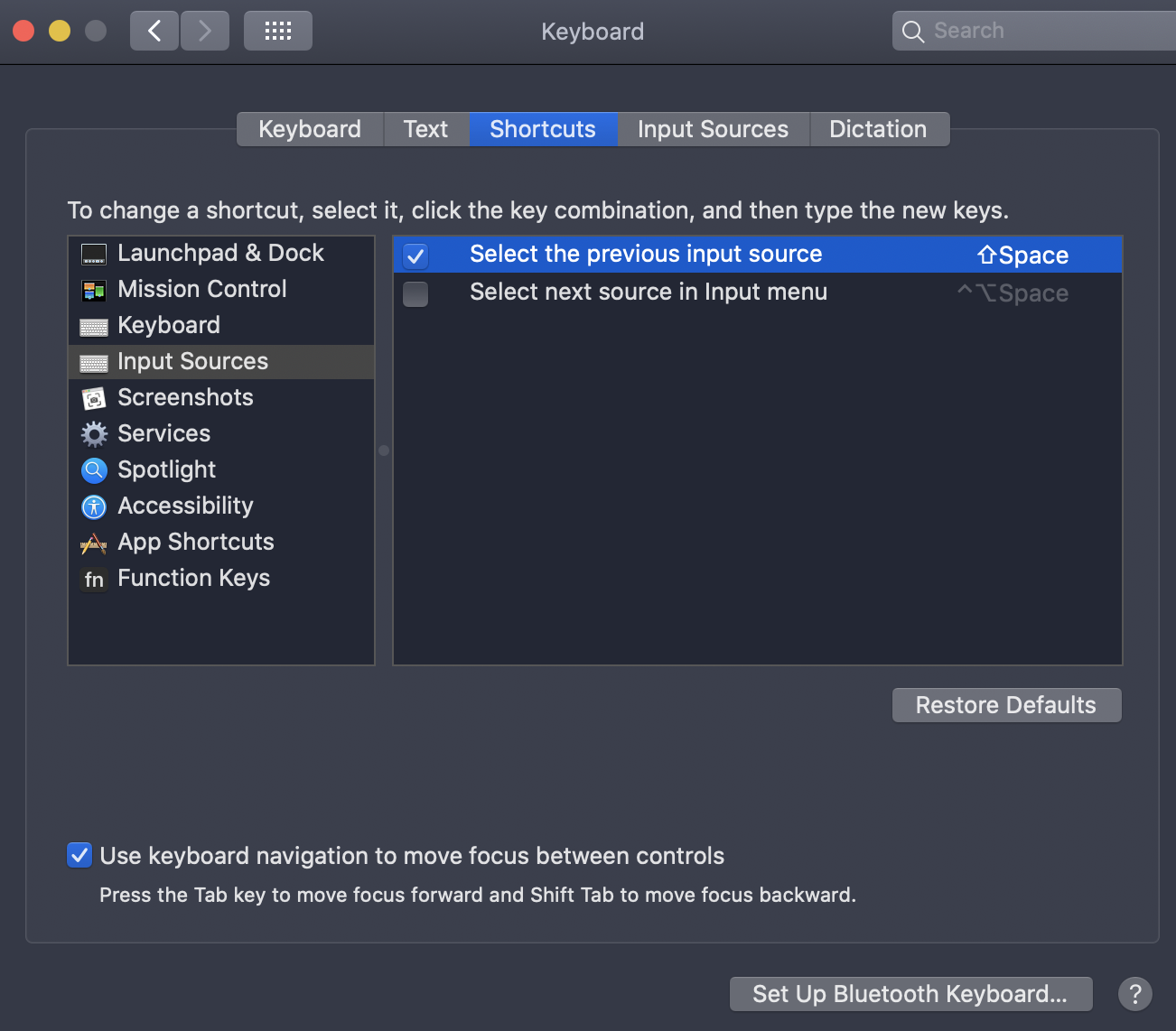Select the Spotlight magnifier icon

94,470
